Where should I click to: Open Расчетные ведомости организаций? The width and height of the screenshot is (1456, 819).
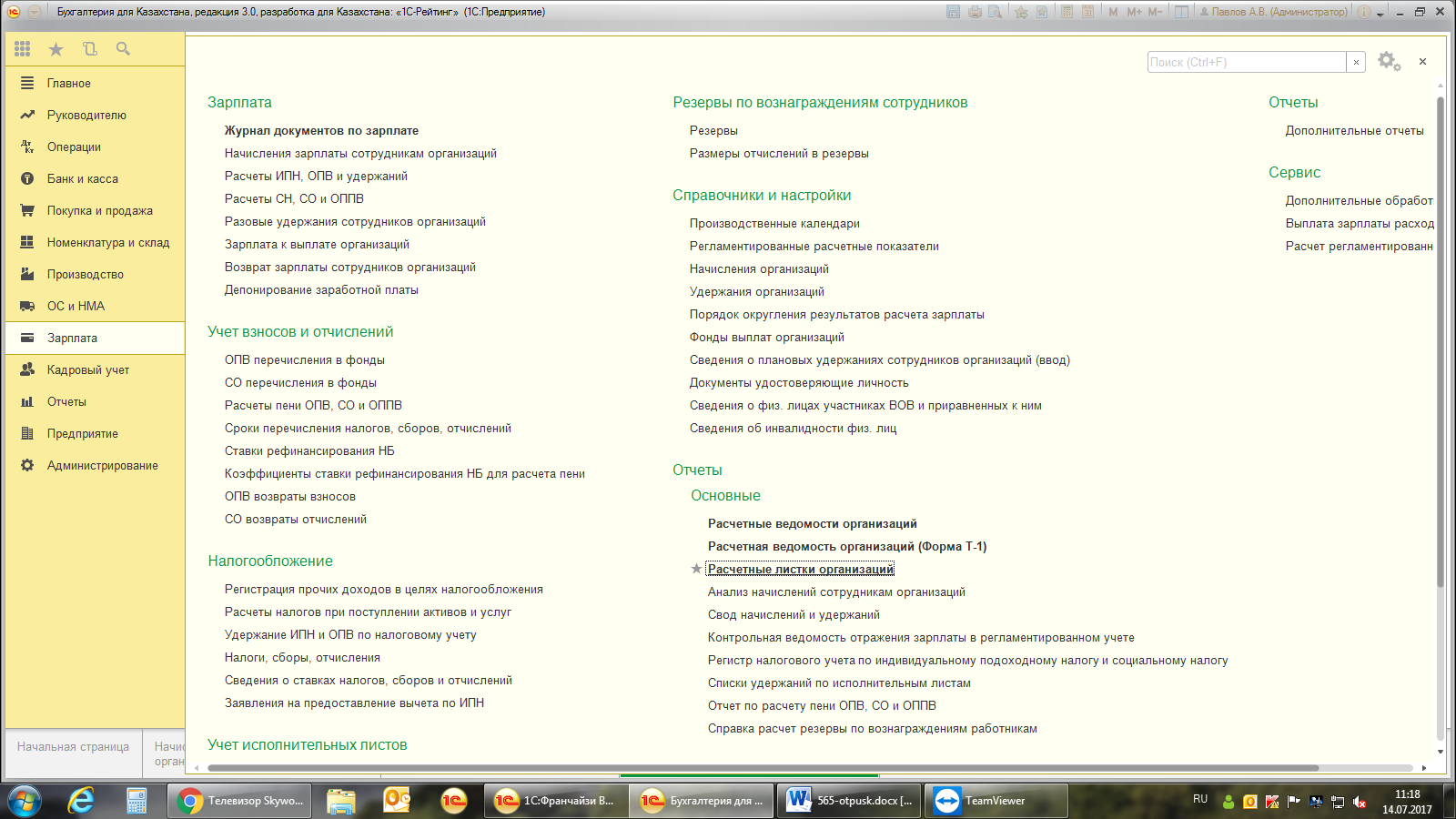pyautogui.click(x=813, y=523)
